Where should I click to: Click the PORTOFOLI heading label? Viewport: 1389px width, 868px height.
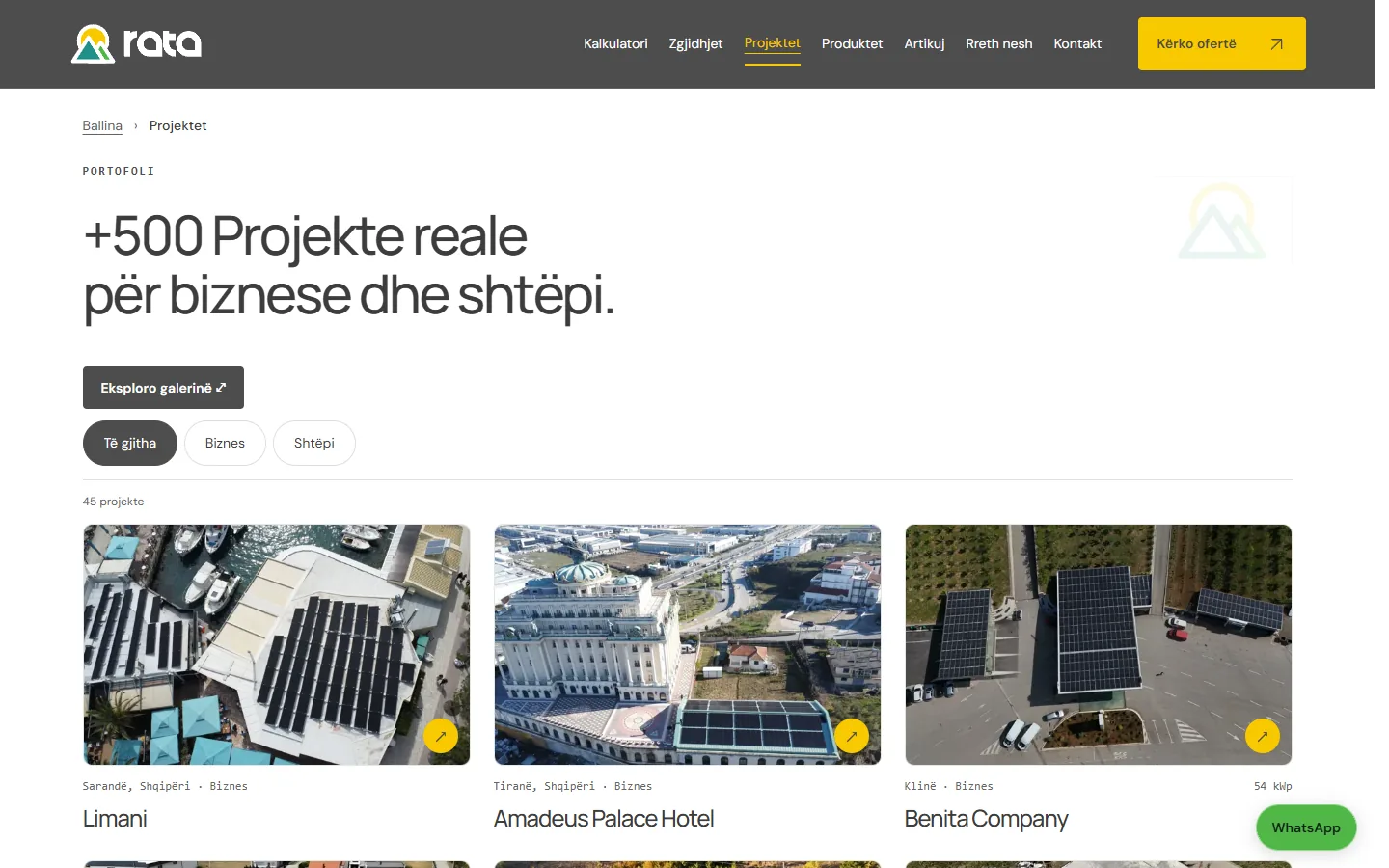119,171
